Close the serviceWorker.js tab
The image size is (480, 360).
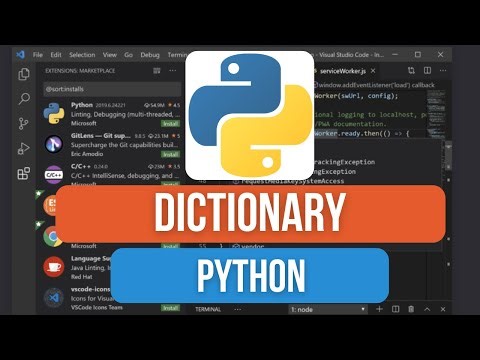click(x=373, y=71)
